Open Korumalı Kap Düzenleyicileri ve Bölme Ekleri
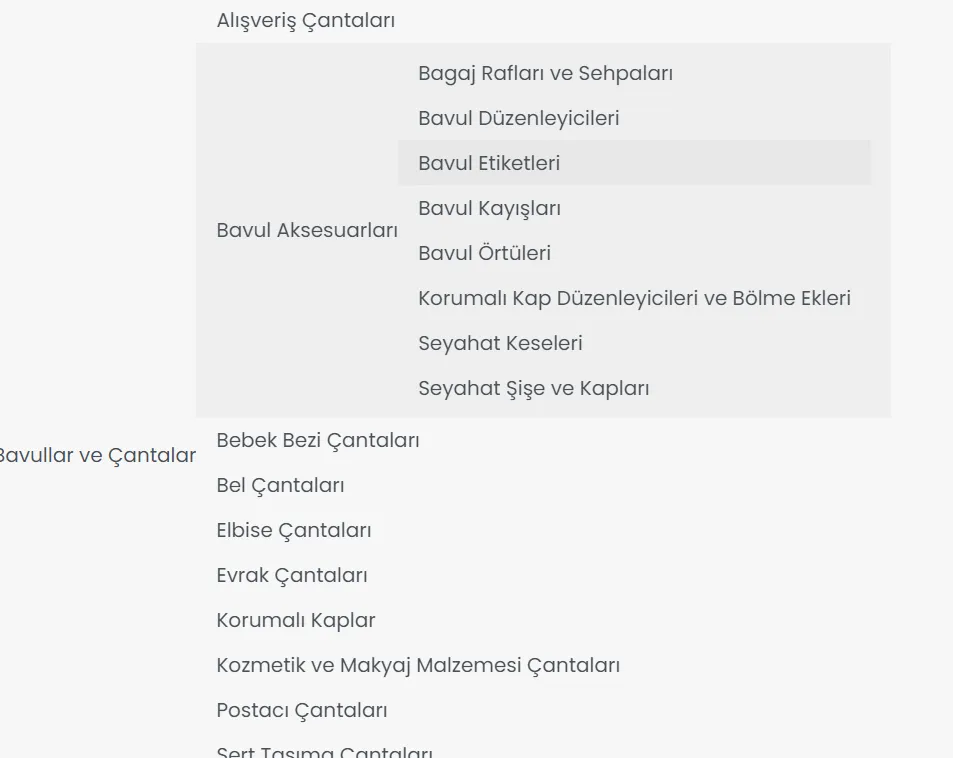Screen dimensions: 953x758 pos(634,298)
